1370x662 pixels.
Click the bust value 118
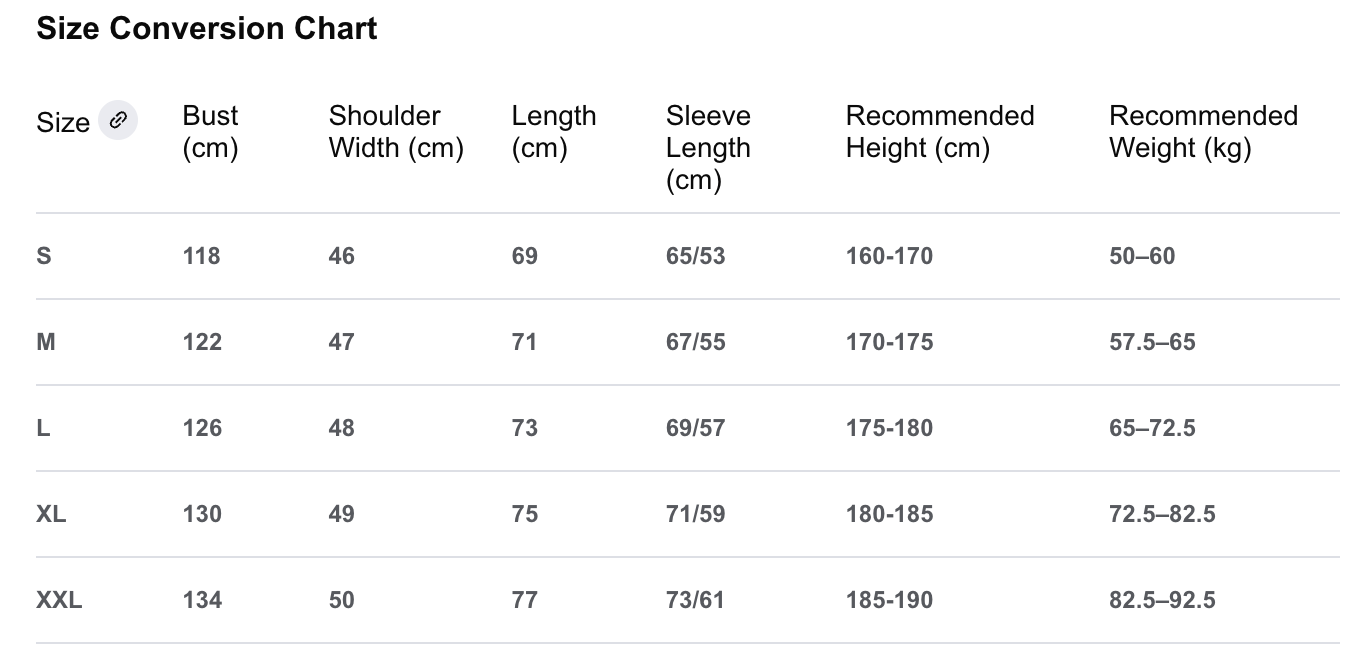[201, 256]
